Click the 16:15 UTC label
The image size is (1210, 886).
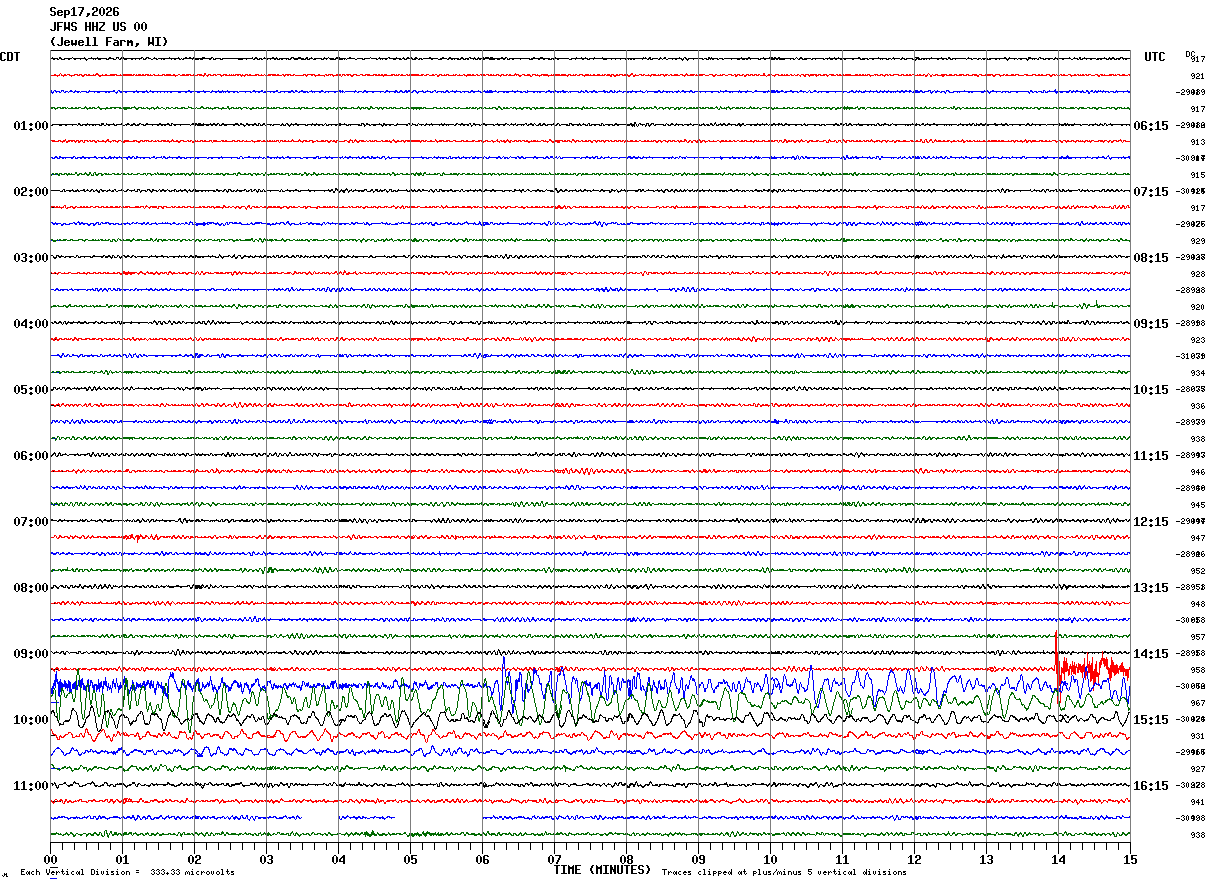coord(1151,786)
